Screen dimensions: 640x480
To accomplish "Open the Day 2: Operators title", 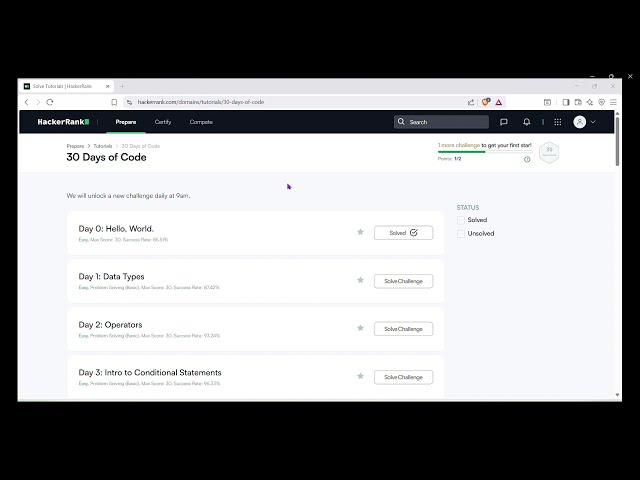I will coord(110,325).
